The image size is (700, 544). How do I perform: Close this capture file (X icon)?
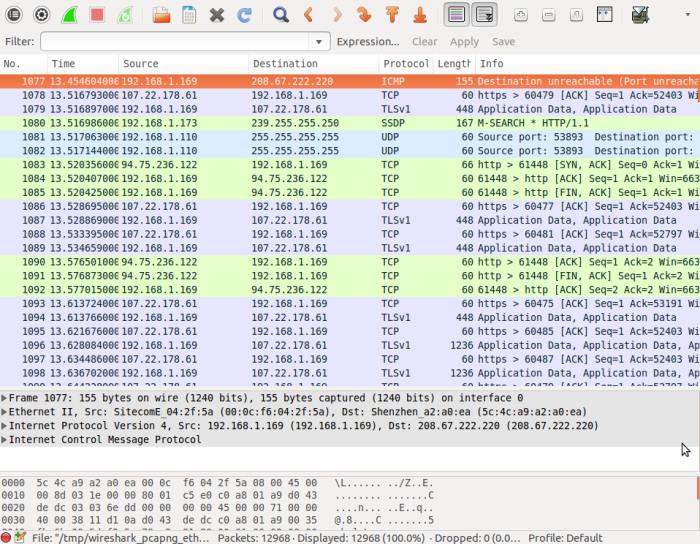coord(217,15)
